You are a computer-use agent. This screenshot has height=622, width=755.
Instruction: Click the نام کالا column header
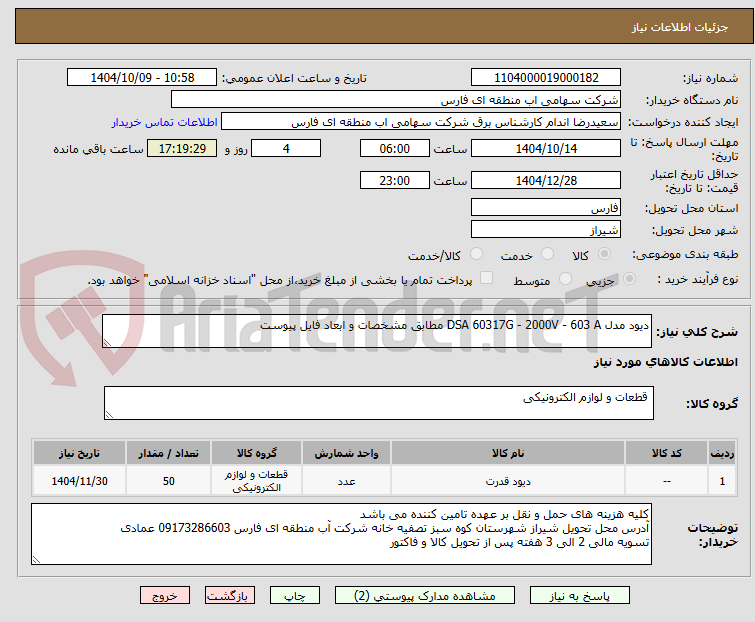click(508, 453)
